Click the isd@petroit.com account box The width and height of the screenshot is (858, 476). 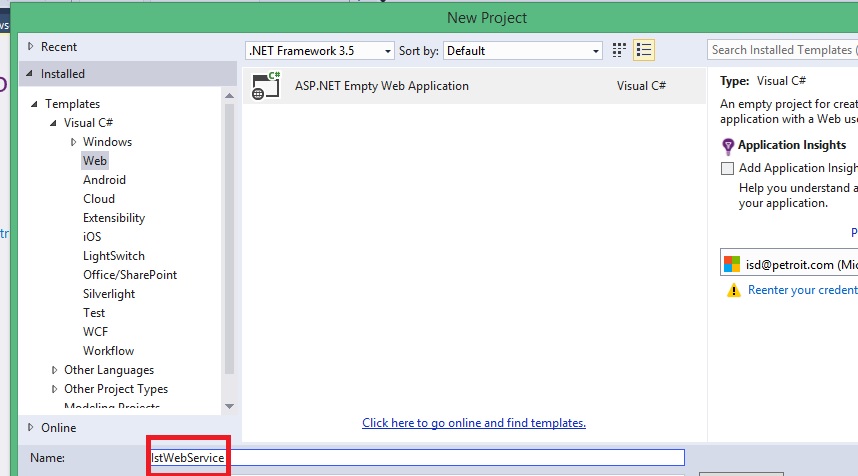[789, 264]
